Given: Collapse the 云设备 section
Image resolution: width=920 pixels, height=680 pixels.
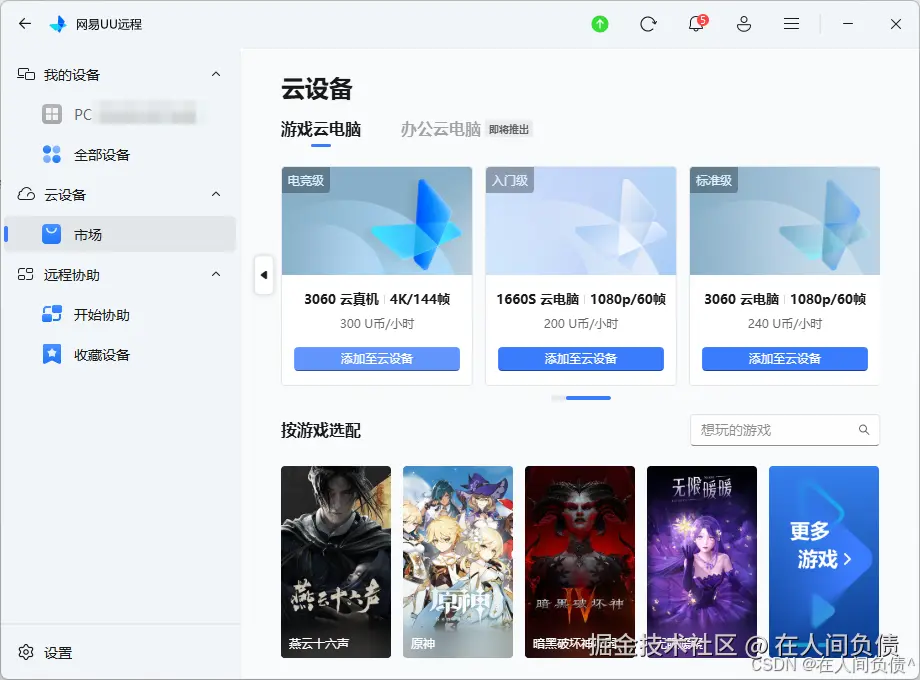Looking at the screenshot, I should tap(216, 194).
